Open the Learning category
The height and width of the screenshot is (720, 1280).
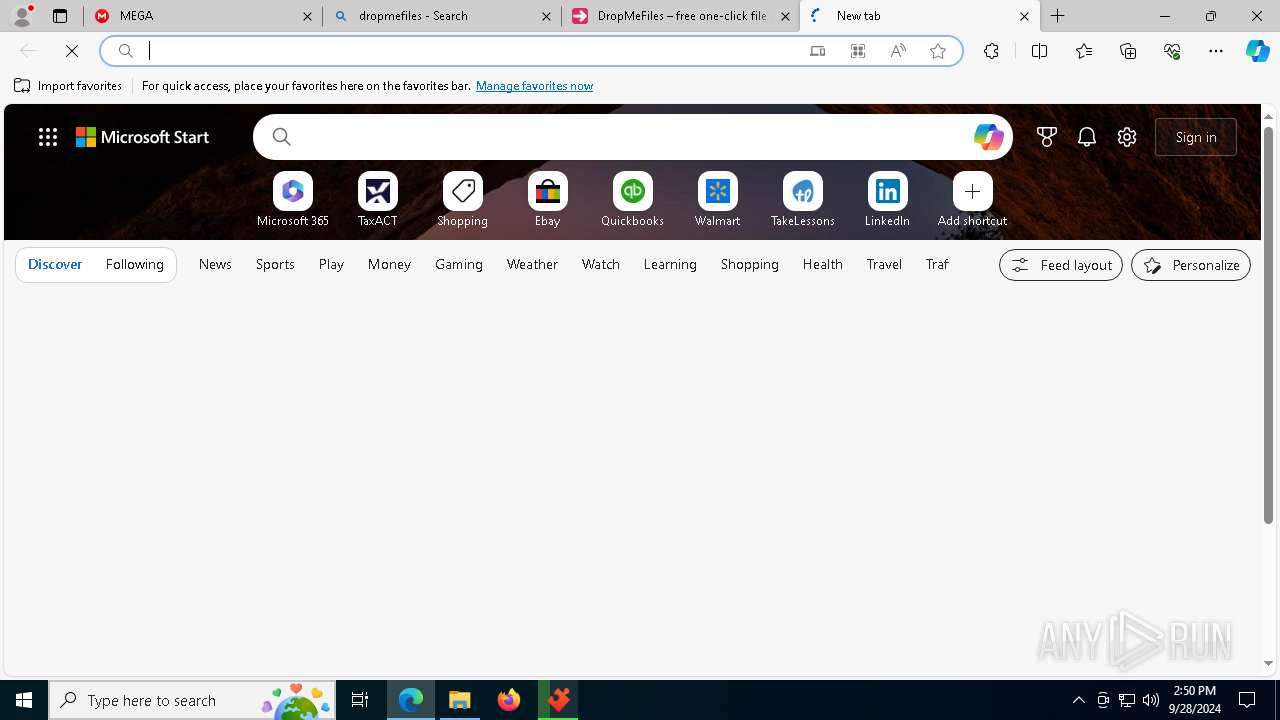coord(670,265)
